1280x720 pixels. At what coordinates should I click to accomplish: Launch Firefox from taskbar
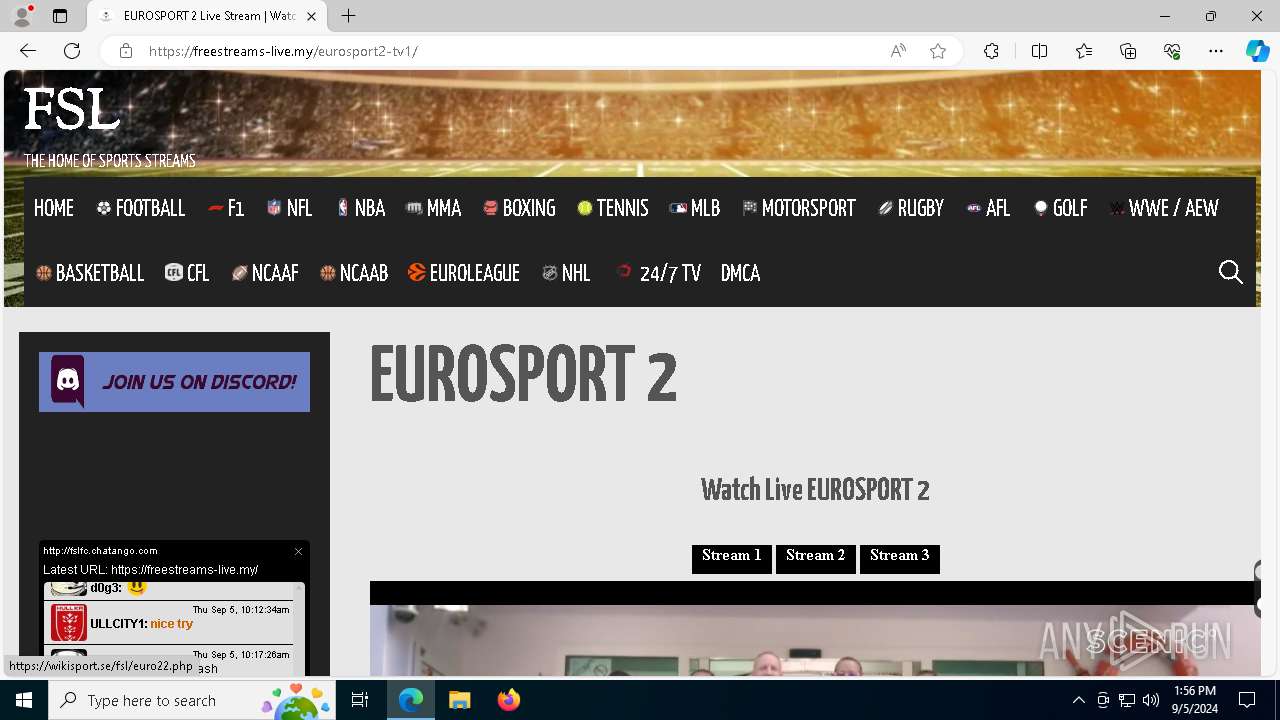pyautogui.click(x=508, y=700)
